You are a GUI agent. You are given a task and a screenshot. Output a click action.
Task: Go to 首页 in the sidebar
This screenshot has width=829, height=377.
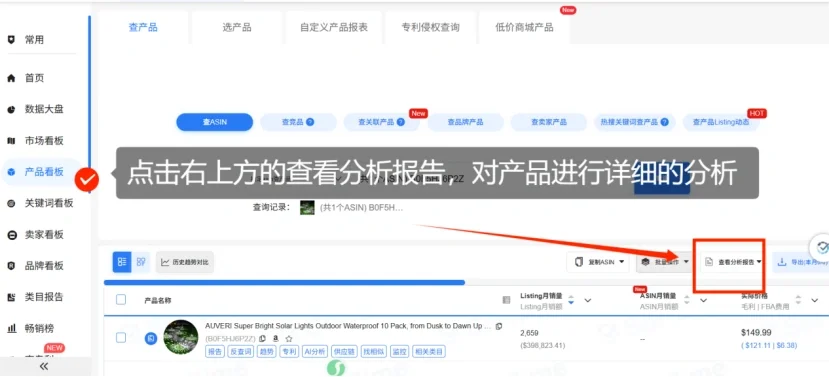click(34, 78)
